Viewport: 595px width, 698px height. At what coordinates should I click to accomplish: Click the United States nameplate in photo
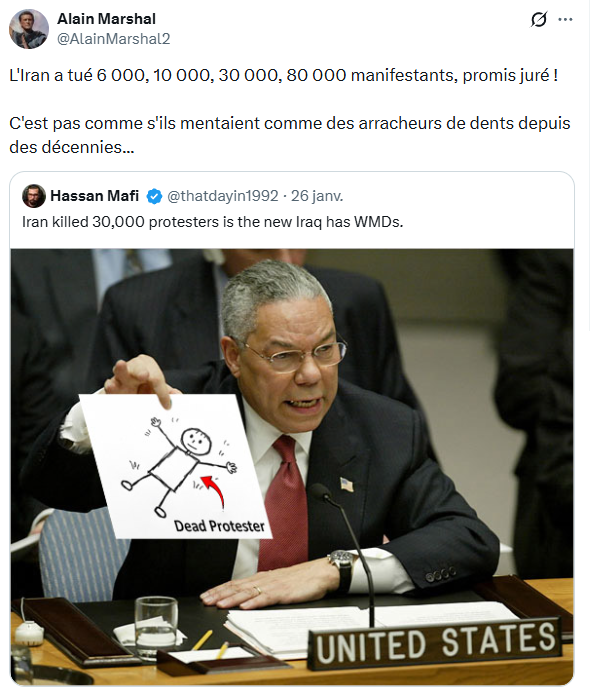click(435, 644)
